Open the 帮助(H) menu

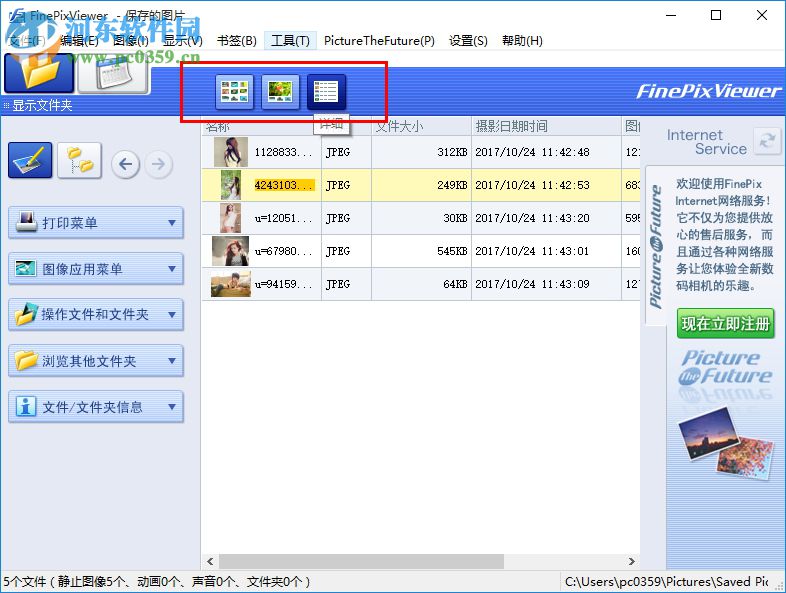pyautogui.click(x=522, y=41)
